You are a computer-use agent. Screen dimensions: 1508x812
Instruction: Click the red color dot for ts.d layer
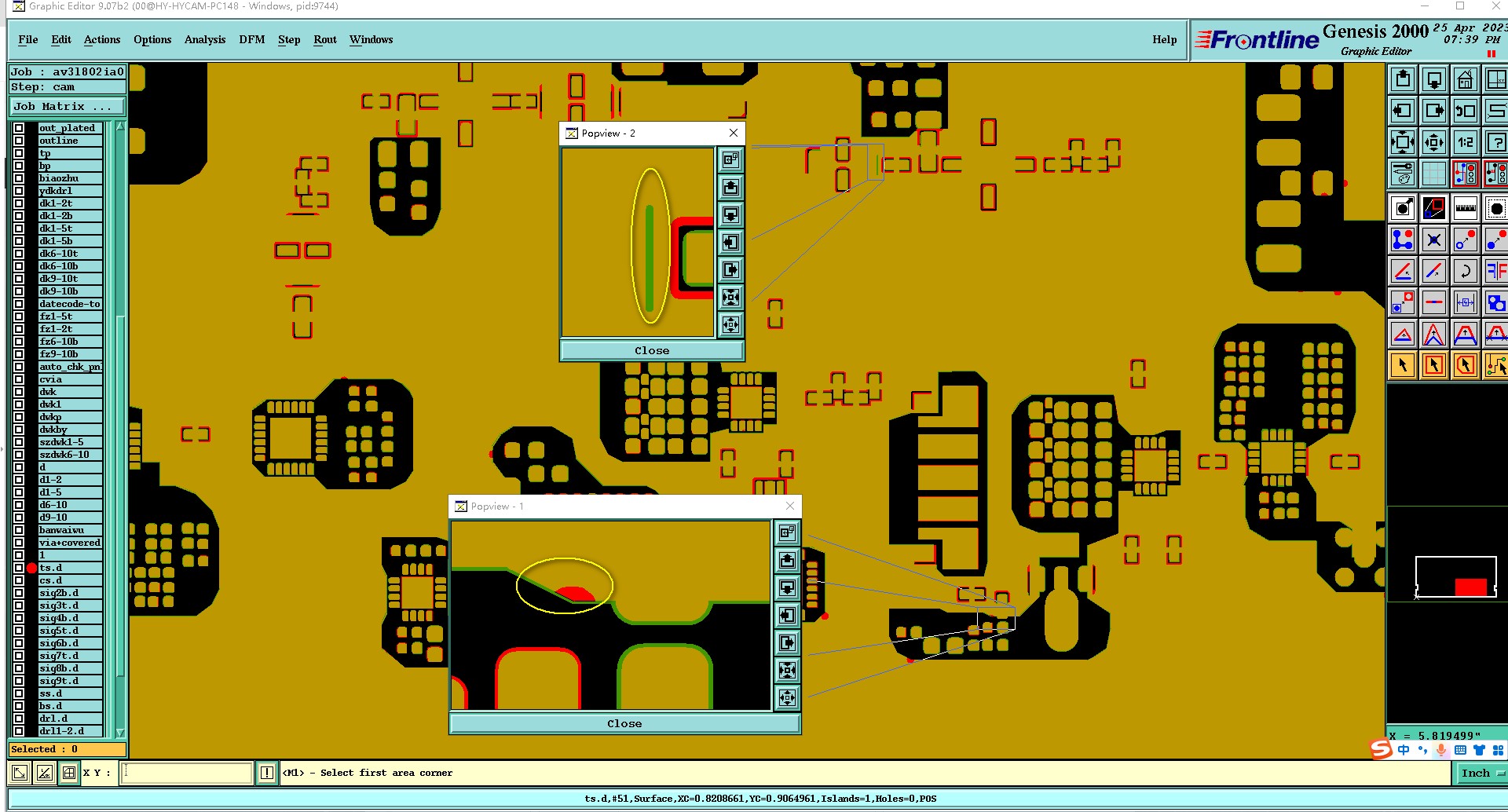point(31,568)
